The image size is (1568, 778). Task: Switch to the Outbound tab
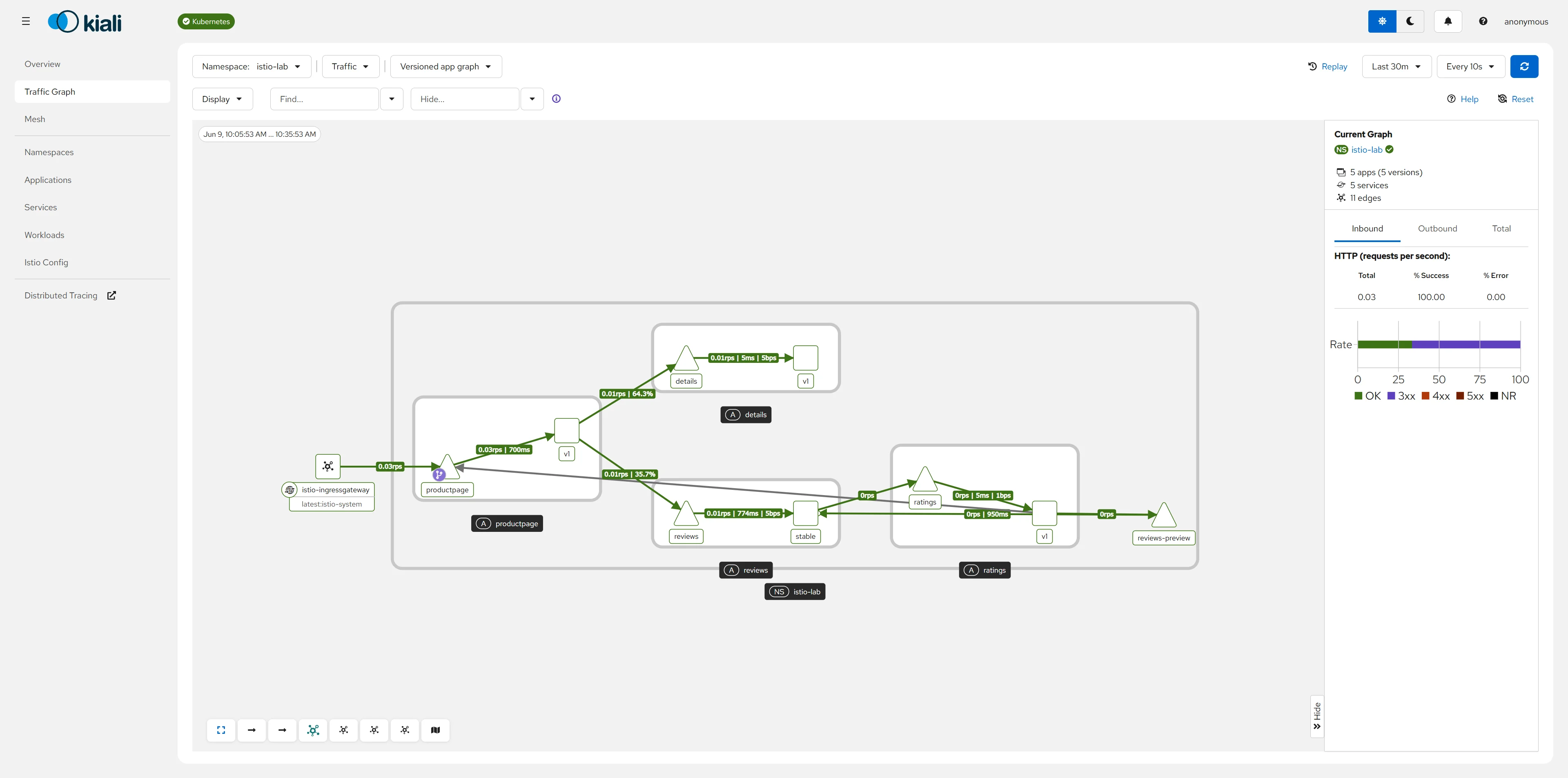[x=1437, y=229]
